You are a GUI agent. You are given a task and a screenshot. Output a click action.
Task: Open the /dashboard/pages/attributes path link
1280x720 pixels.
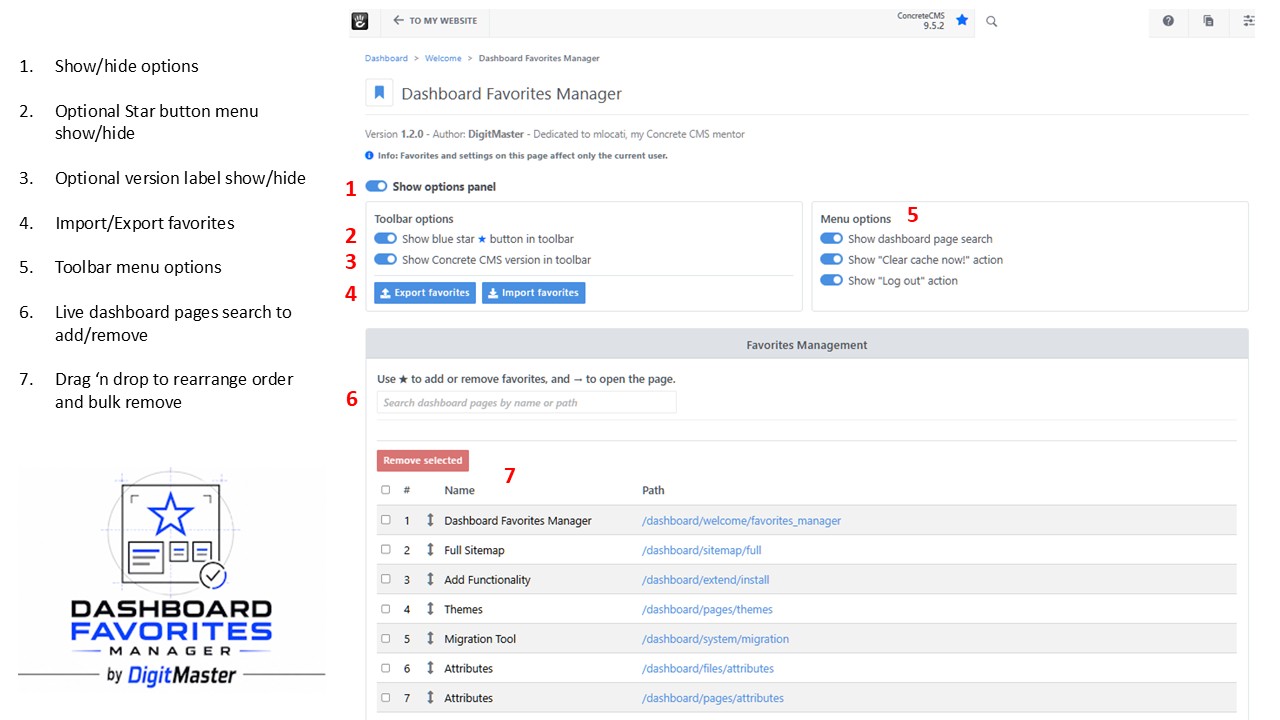[713, 698]
